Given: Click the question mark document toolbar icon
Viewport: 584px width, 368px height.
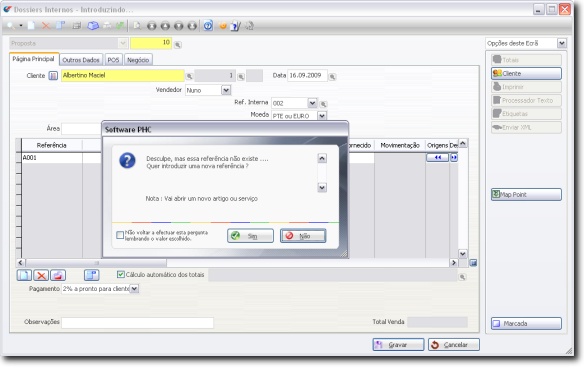Looking at the screenshot, I should (x=235, y=26).
